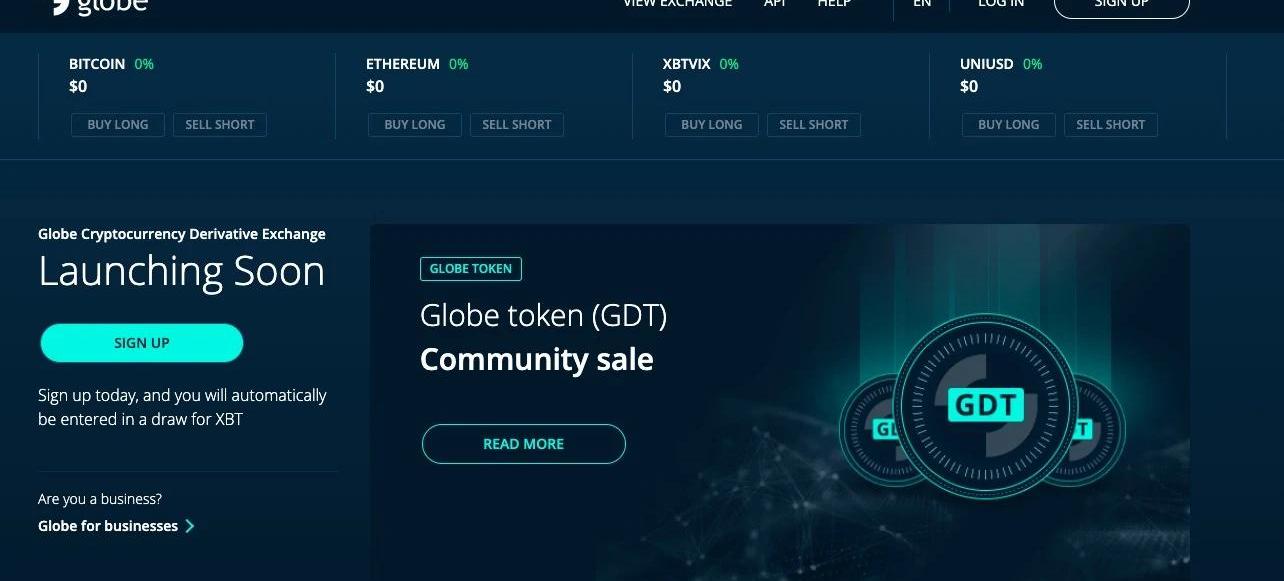The image size is (1284, 581).
Task: Click the header Sign Up button
Action: point(1122,5)
